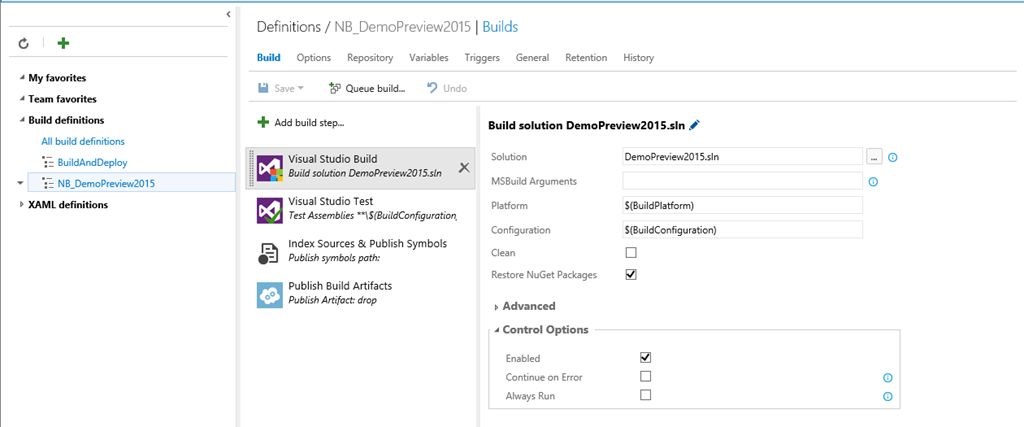Viewport: 1024px width, 427px height.
Task: Click Queue build... button label
Action: (376, 88)
